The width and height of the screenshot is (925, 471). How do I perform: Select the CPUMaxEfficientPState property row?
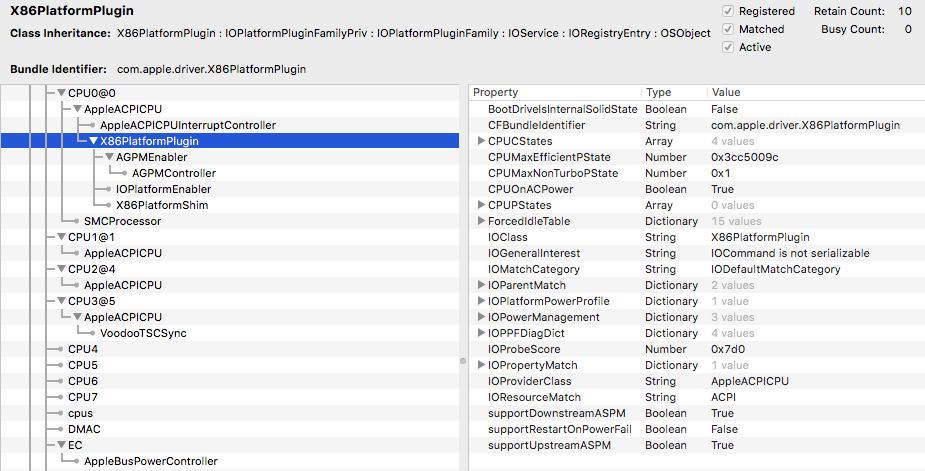[697, 157]
